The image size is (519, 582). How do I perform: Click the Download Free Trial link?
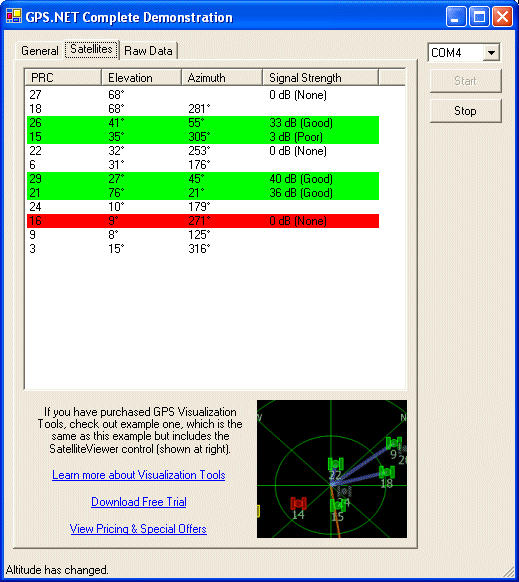pos(139,502)
